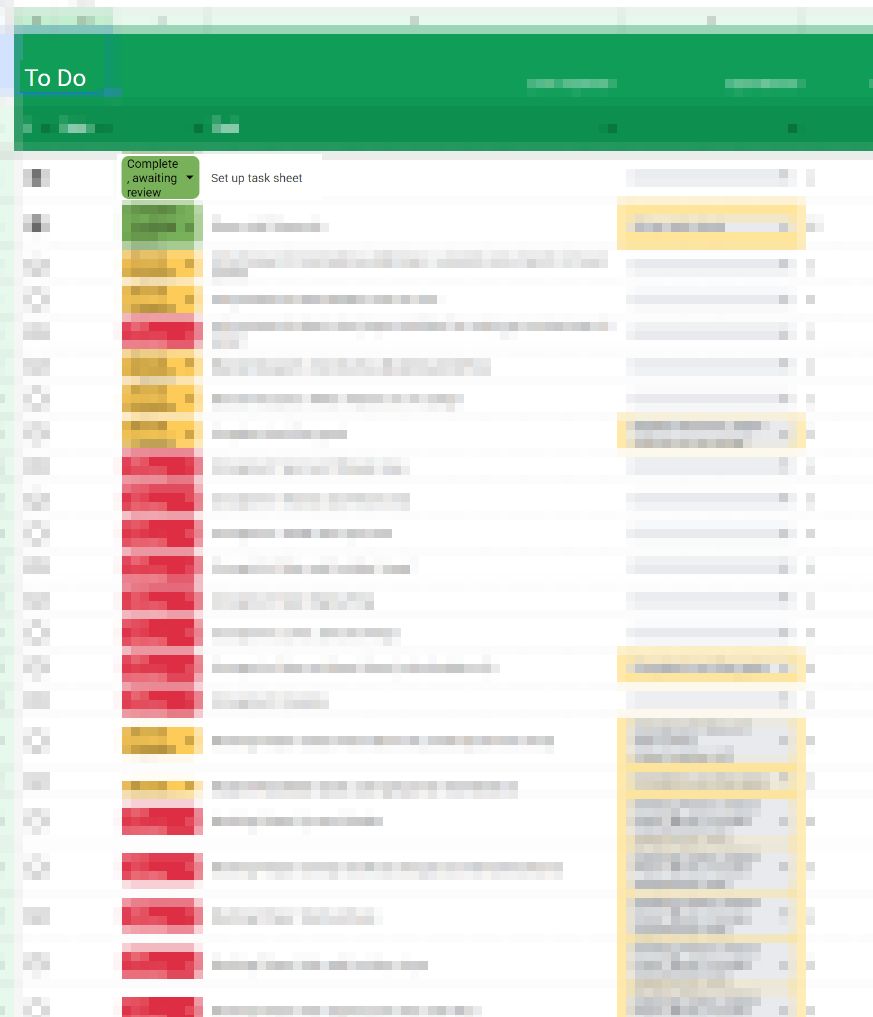Click the filter icon beside the task column header
Viewport: 873px width, 1017px height.
(x=199, y=128)
